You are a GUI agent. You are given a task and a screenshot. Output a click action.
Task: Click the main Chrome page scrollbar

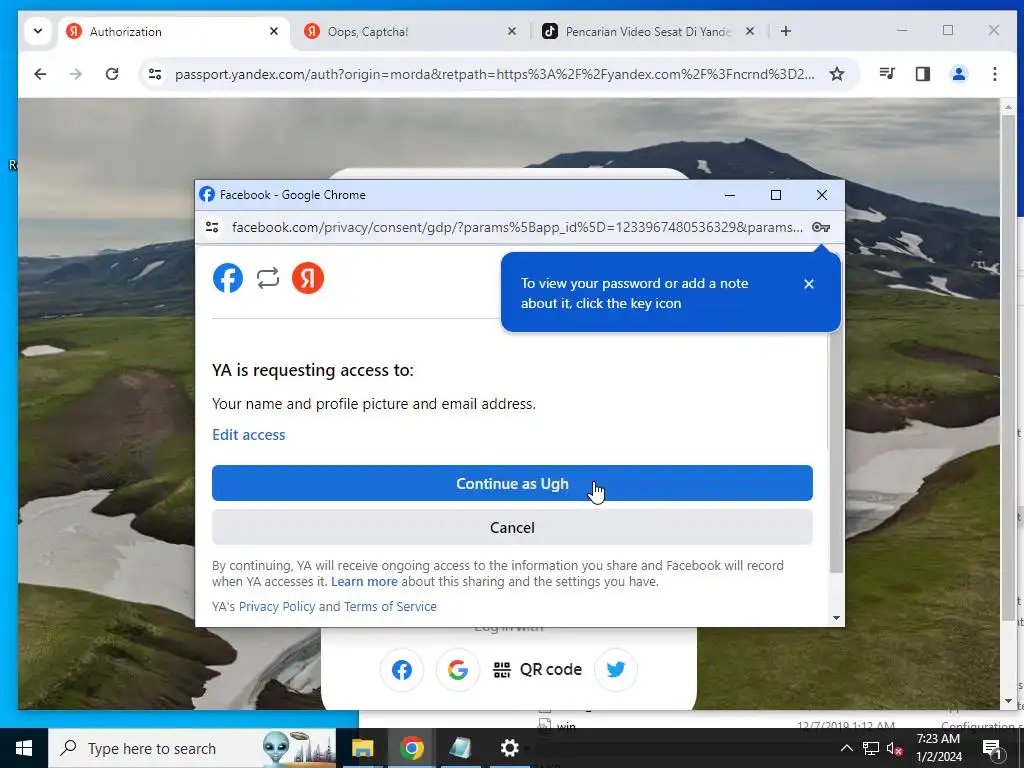point(1008,366)
